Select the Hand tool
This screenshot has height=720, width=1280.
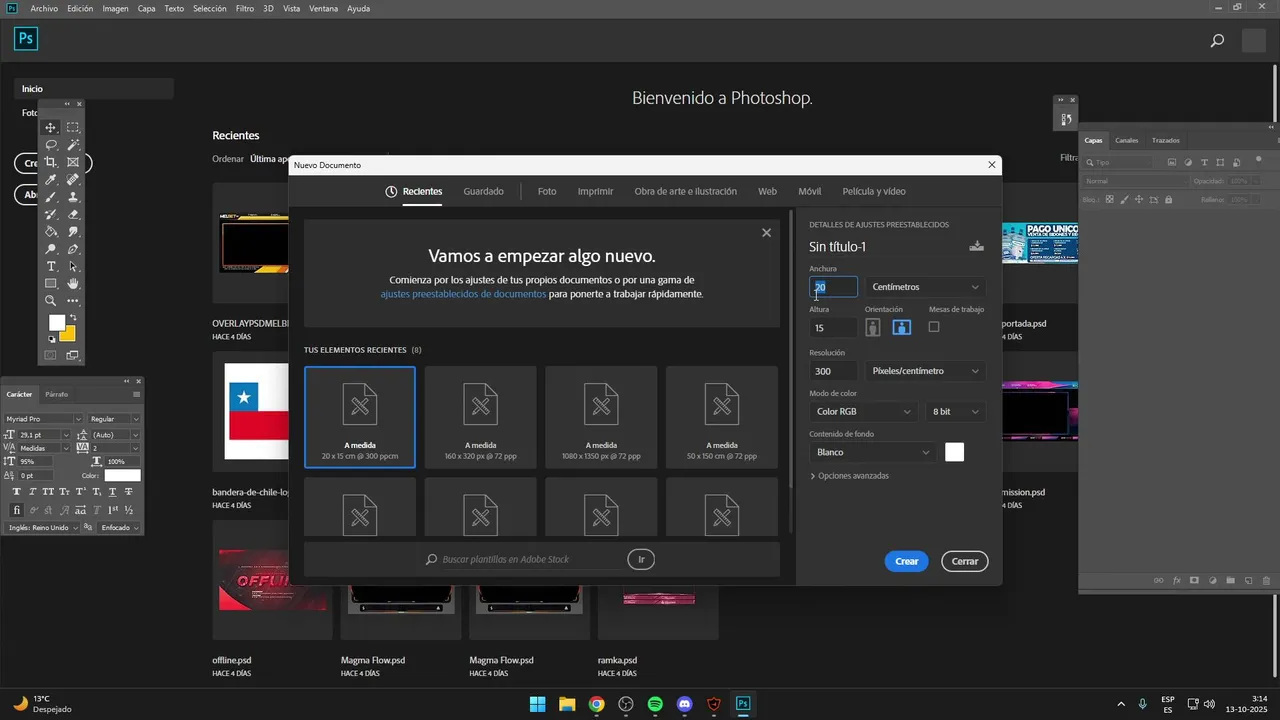click(73, 284)
